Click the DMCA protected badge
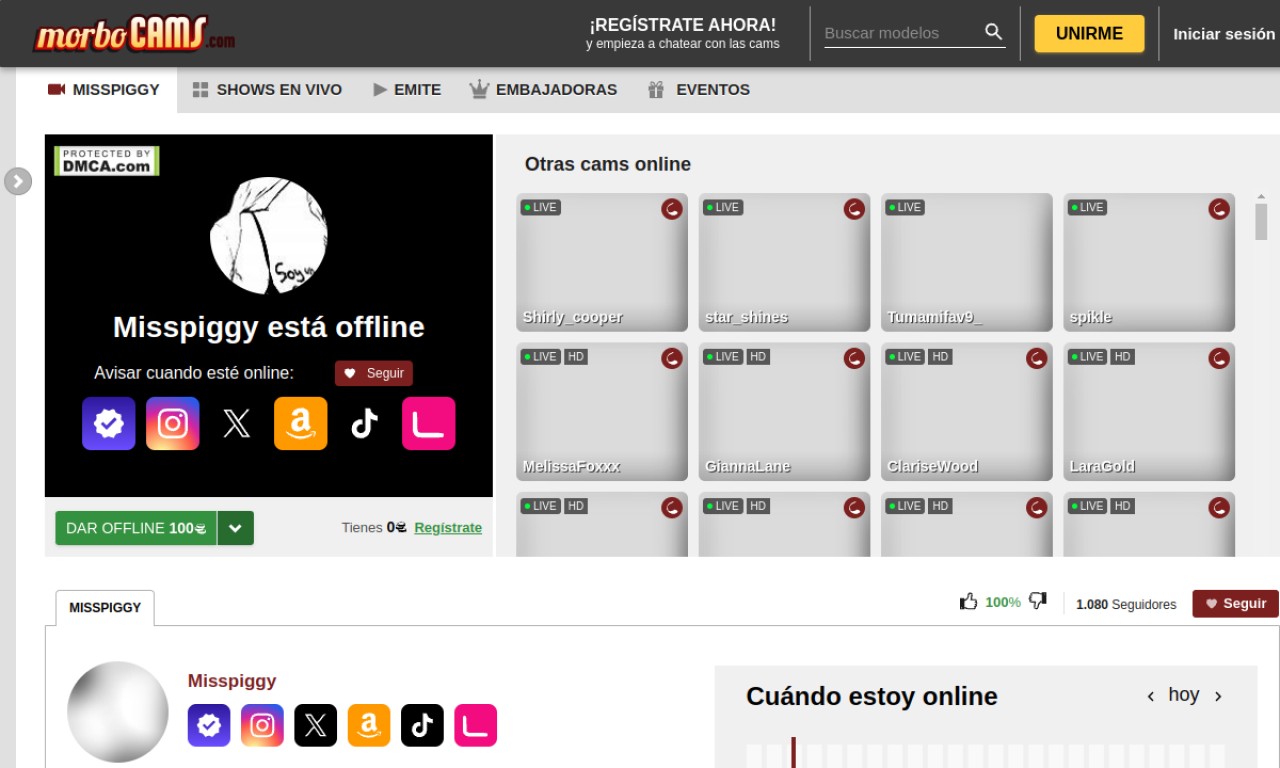The height and width of the screenshot is (768, 1280). (x=107, y=161)
